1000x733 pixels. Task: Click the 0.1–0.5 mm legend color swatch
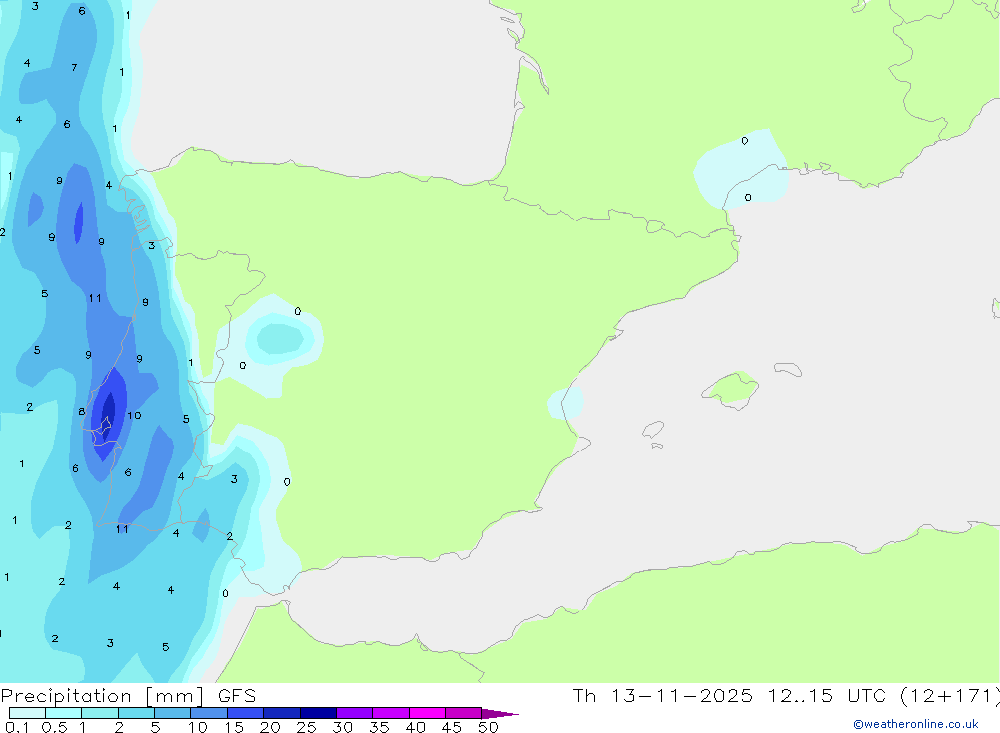(27, 713)
